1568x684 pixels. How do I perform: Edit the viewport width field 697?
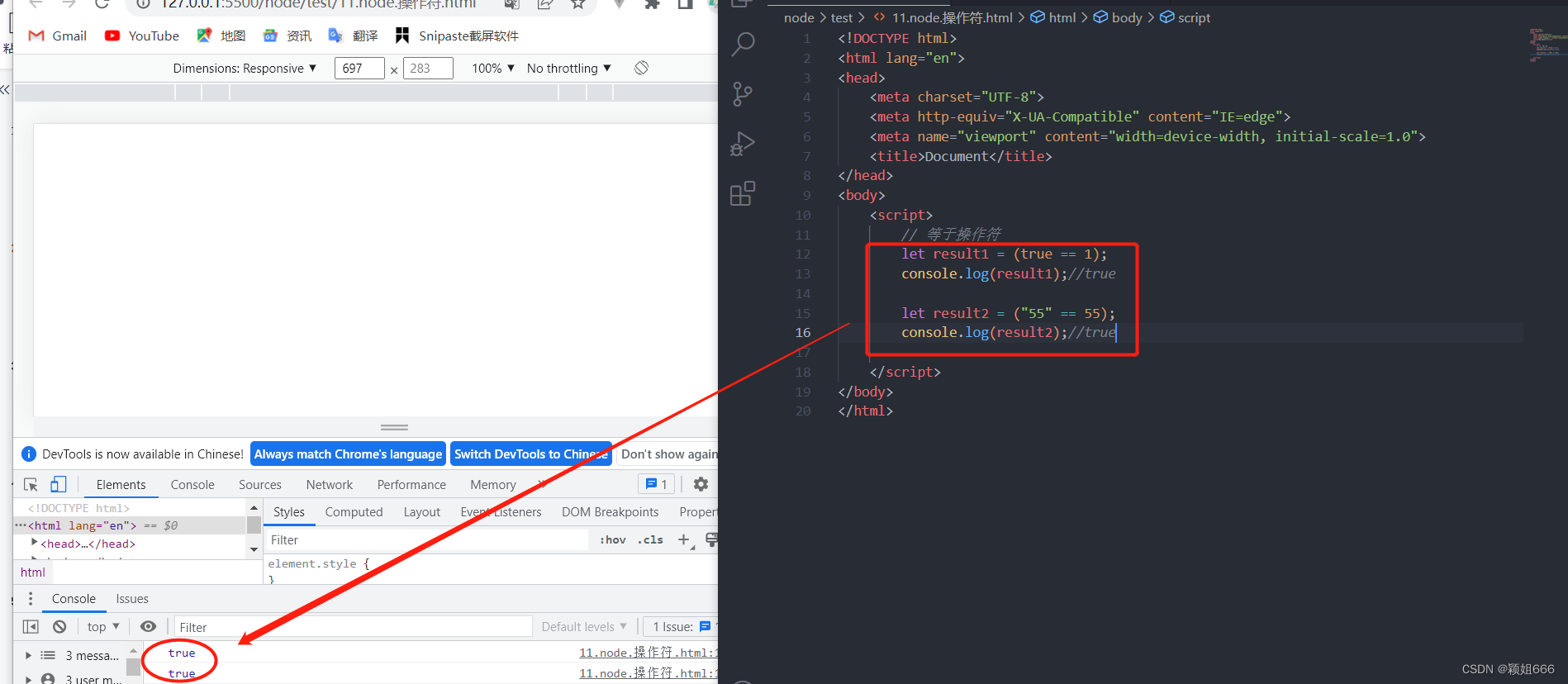point(359,68)
